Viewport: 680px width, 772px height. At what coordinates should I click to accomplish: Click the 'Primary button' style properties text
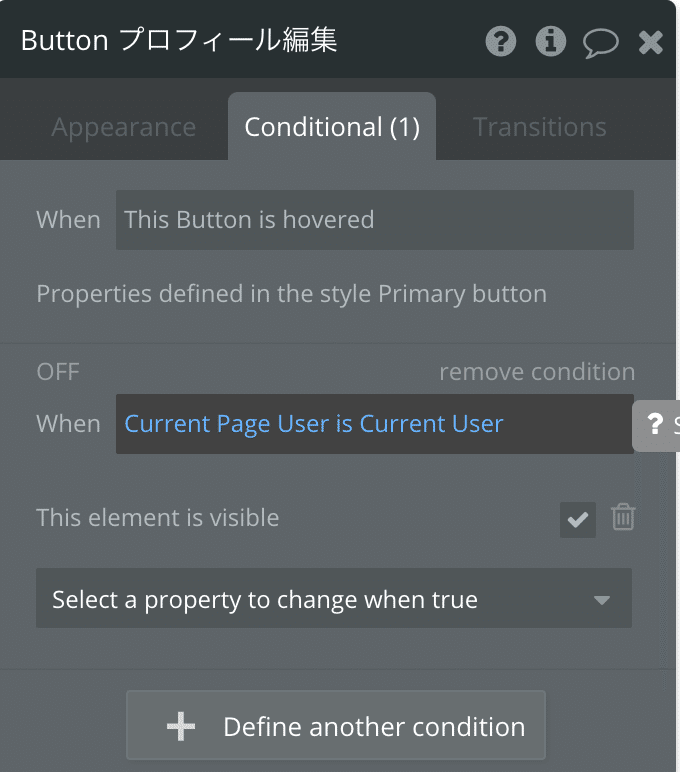point(291,294)
